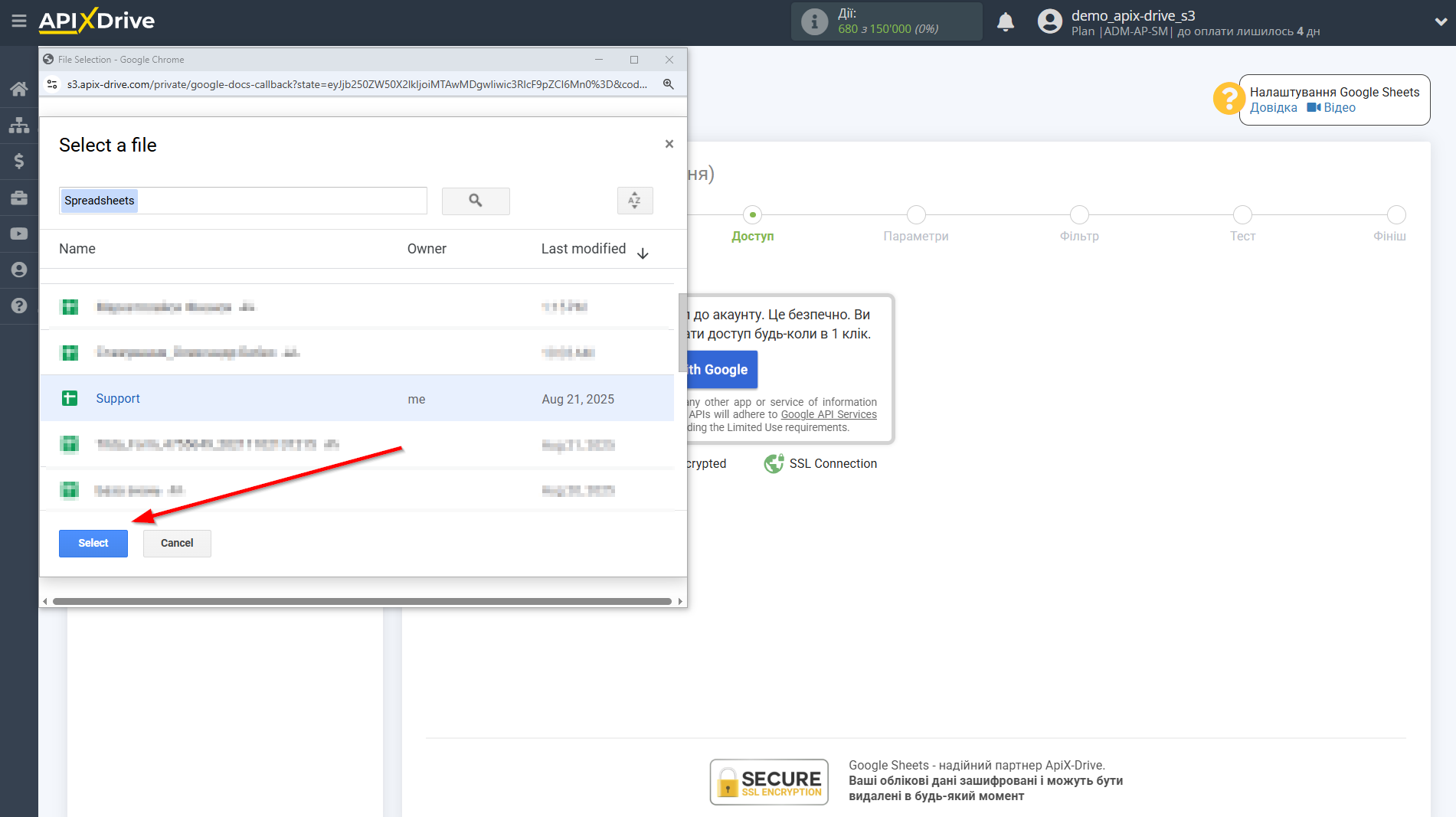Open the Відео video link
Image resolution: width=1456 pixels, height=817 pixels.
(x=1331, y=108)
